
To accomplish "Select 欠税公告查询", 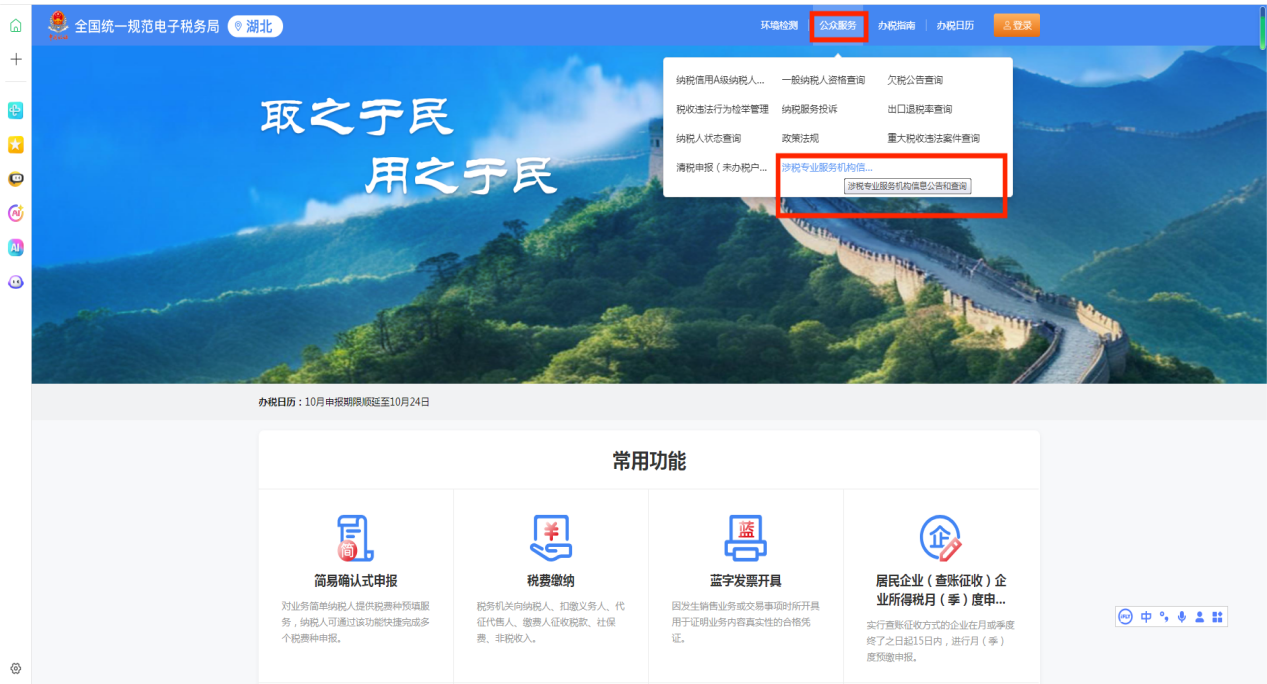I will click(915, 80).
